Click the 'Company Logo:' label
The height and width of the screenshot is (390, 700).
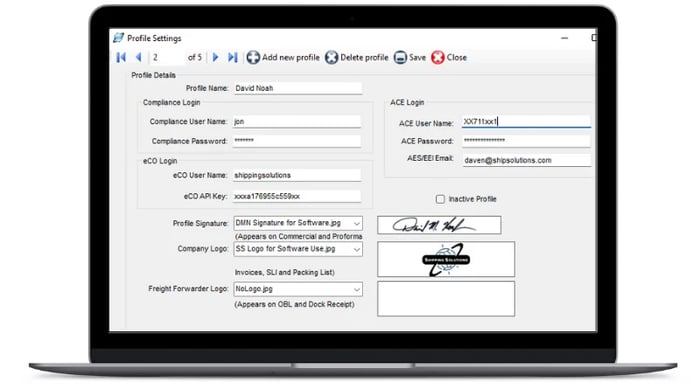[x=203, y=249]
